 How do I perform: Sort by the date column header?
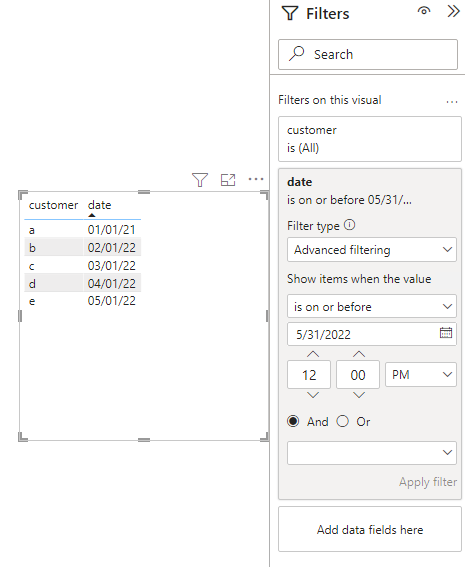pyautogui.click(x=99, y=205)
